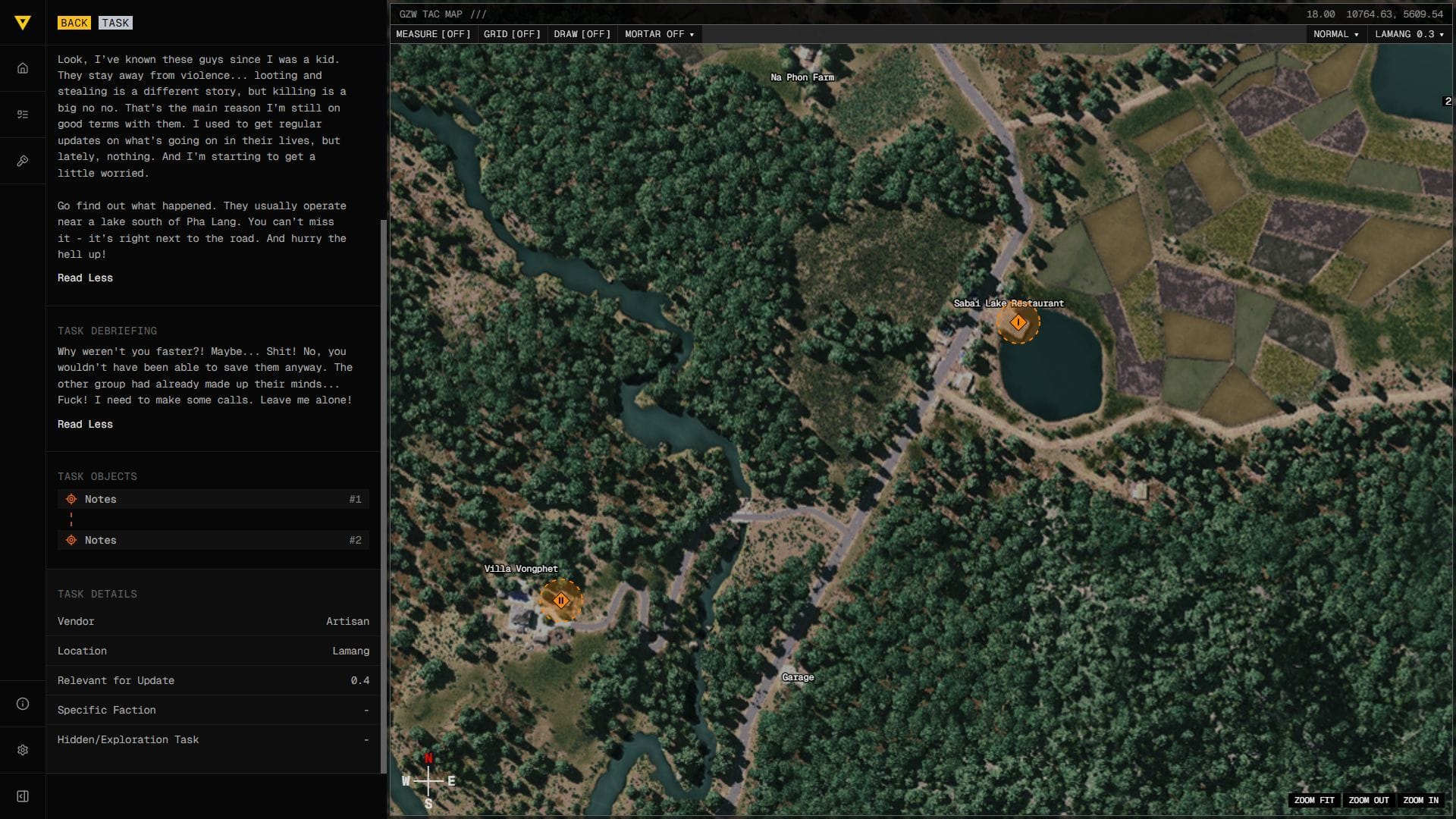The image size is (1456, 819).
Task: Select the TASK tab label
Action: coord(115,23)
